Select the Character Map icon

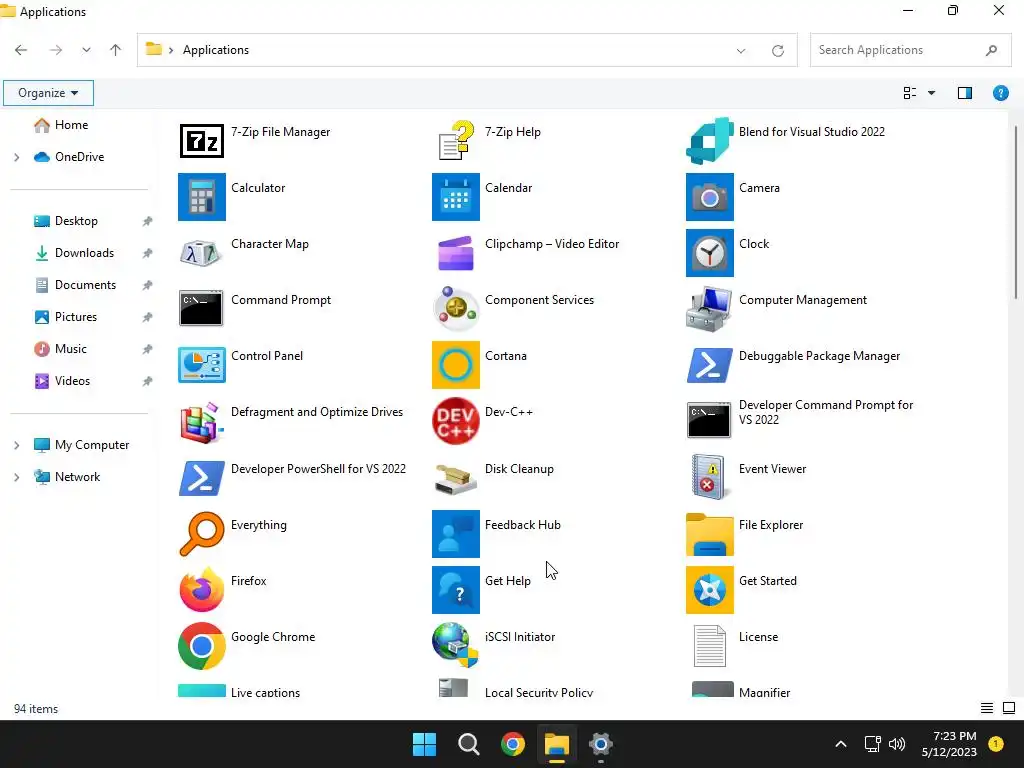coord(200,253)
